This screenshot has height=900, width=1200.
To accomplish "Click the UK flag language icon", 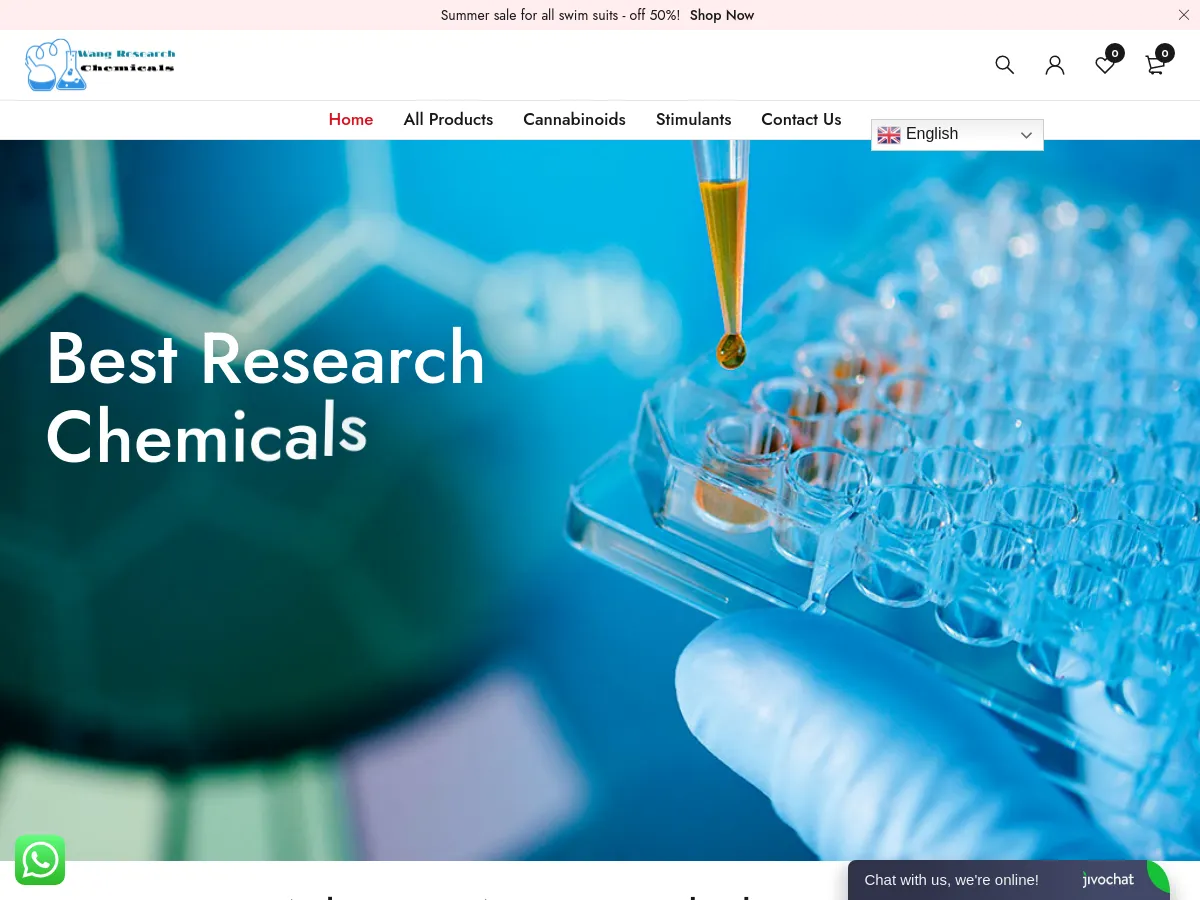I will [889, 134].
